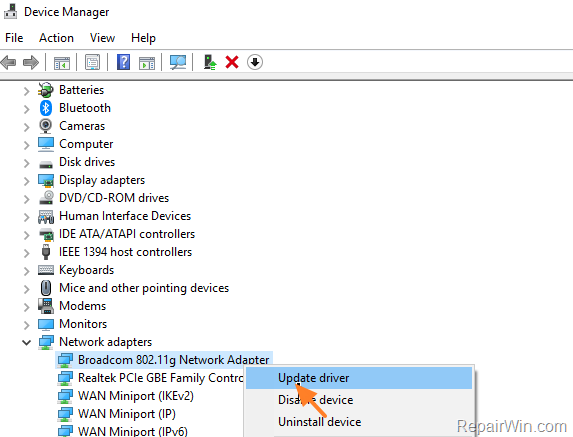Open the Properties toolbar icon
573x437 pixels.
click(92, 62)
